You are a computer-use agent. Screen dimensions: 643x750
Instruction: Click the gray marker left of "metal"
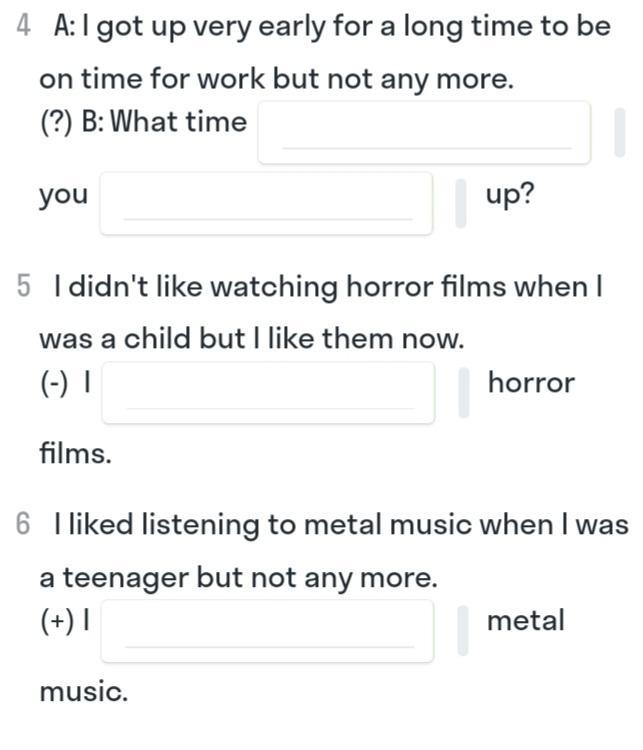[x=463, y=630]
